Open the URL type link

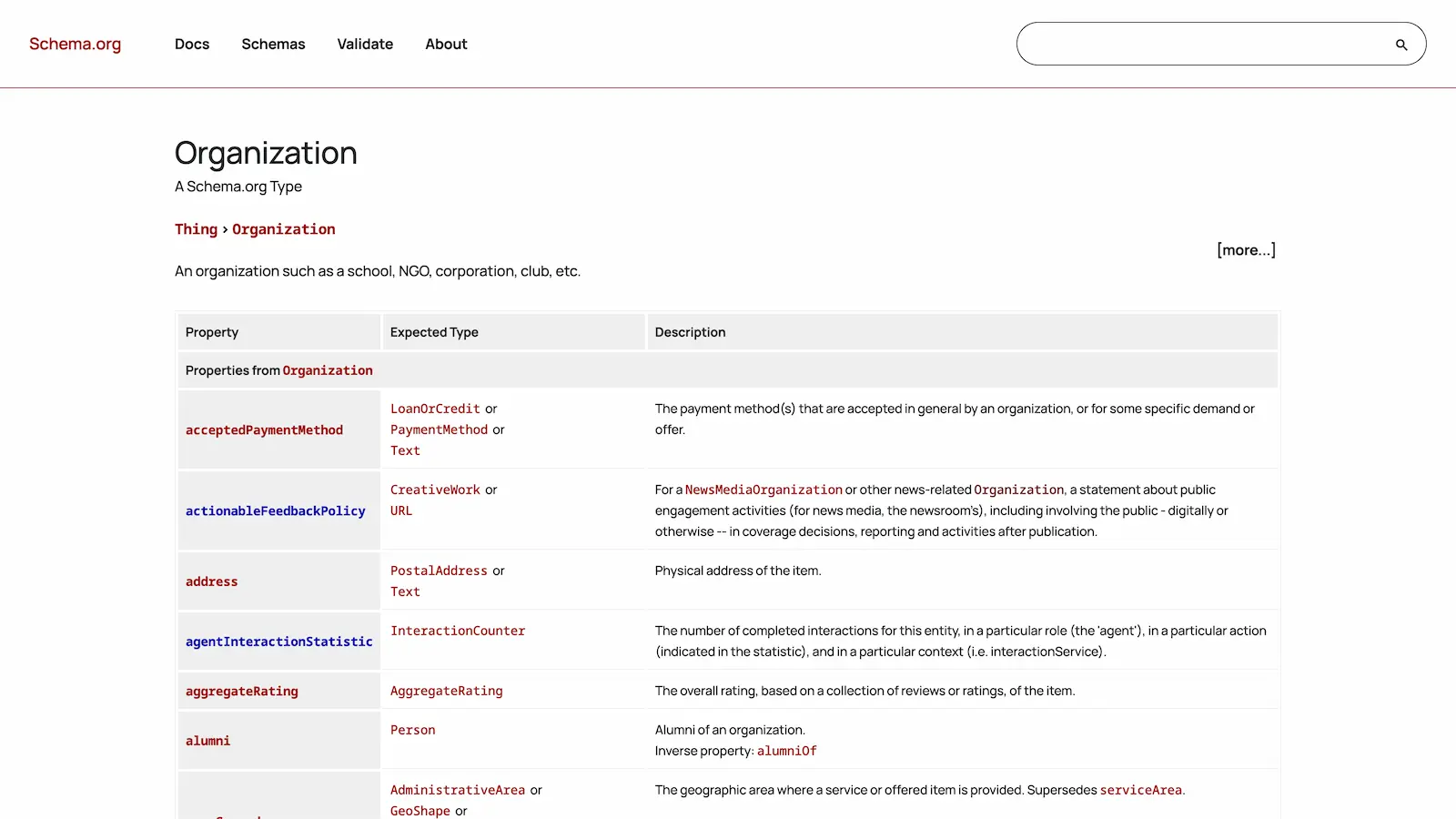(x=401, y=511)
